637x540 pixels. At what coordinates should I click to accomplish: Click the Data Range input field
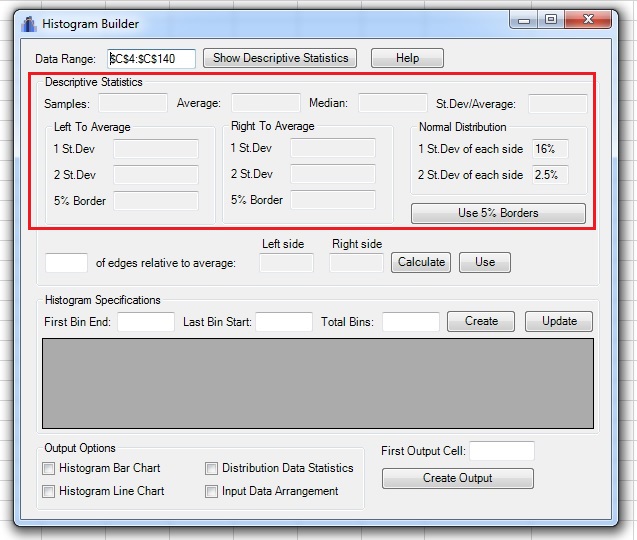click(152, 59)
